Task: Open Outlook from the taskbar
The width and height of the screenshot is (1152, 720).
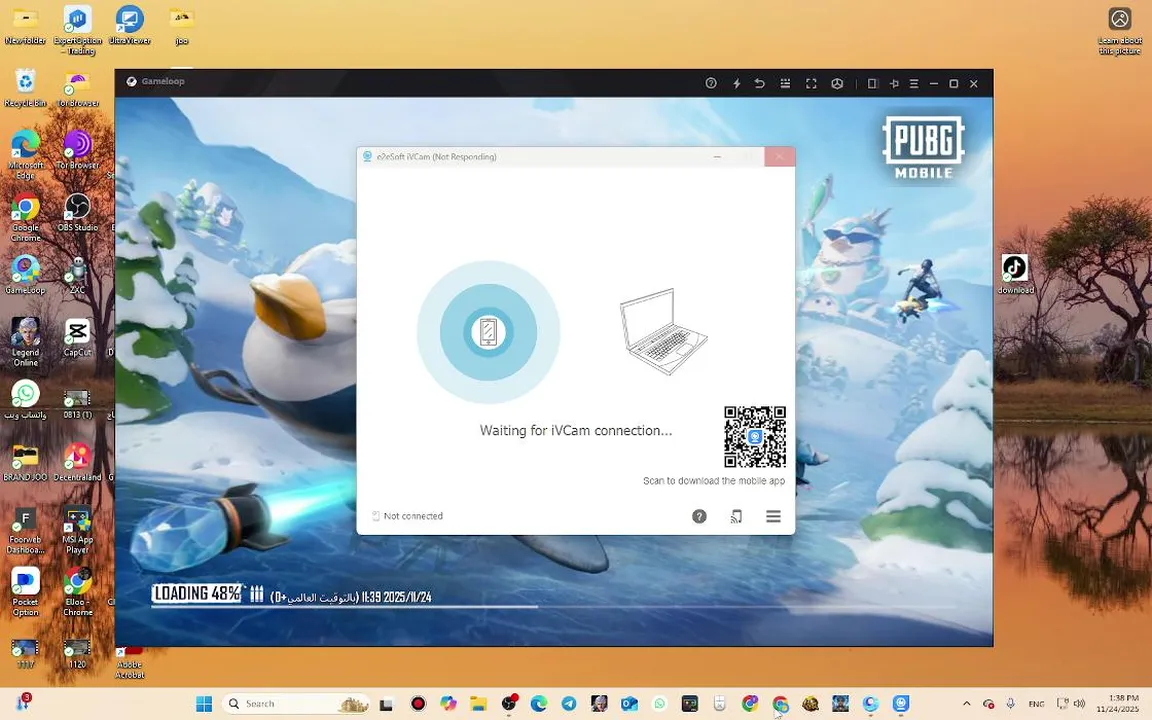Action: 629,704
